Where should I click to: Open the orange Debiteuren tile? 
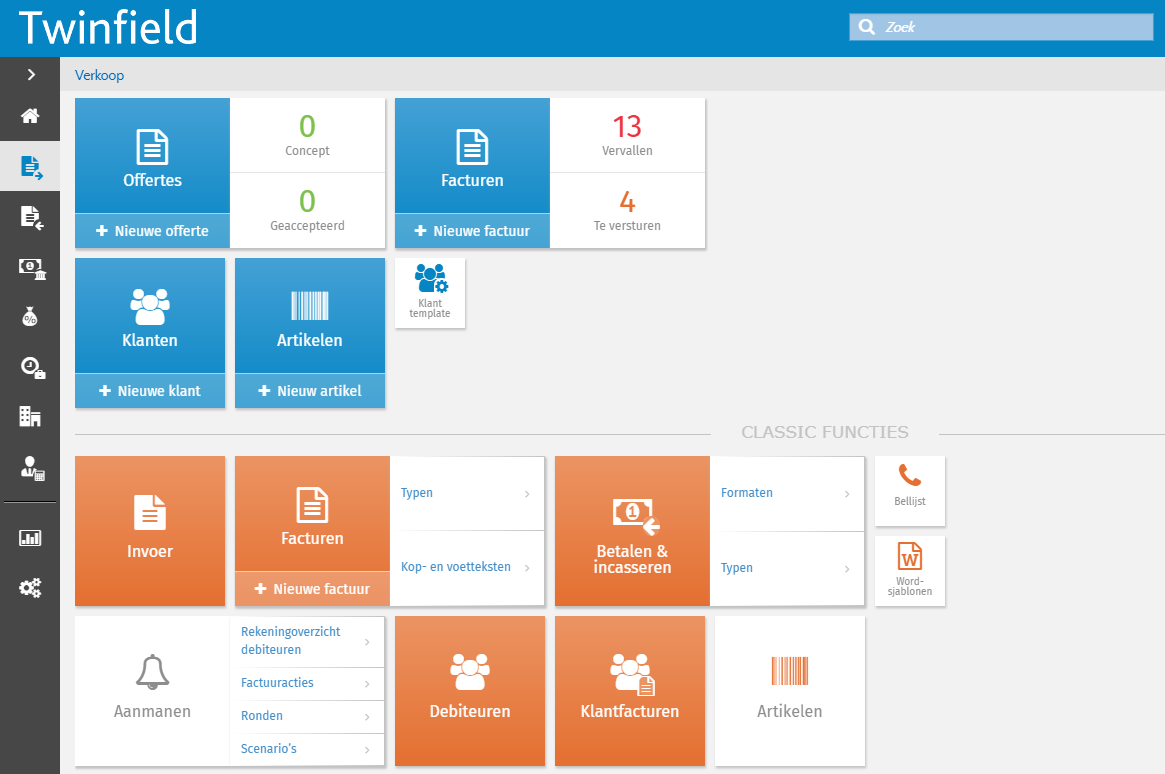[x=470, y=691]
